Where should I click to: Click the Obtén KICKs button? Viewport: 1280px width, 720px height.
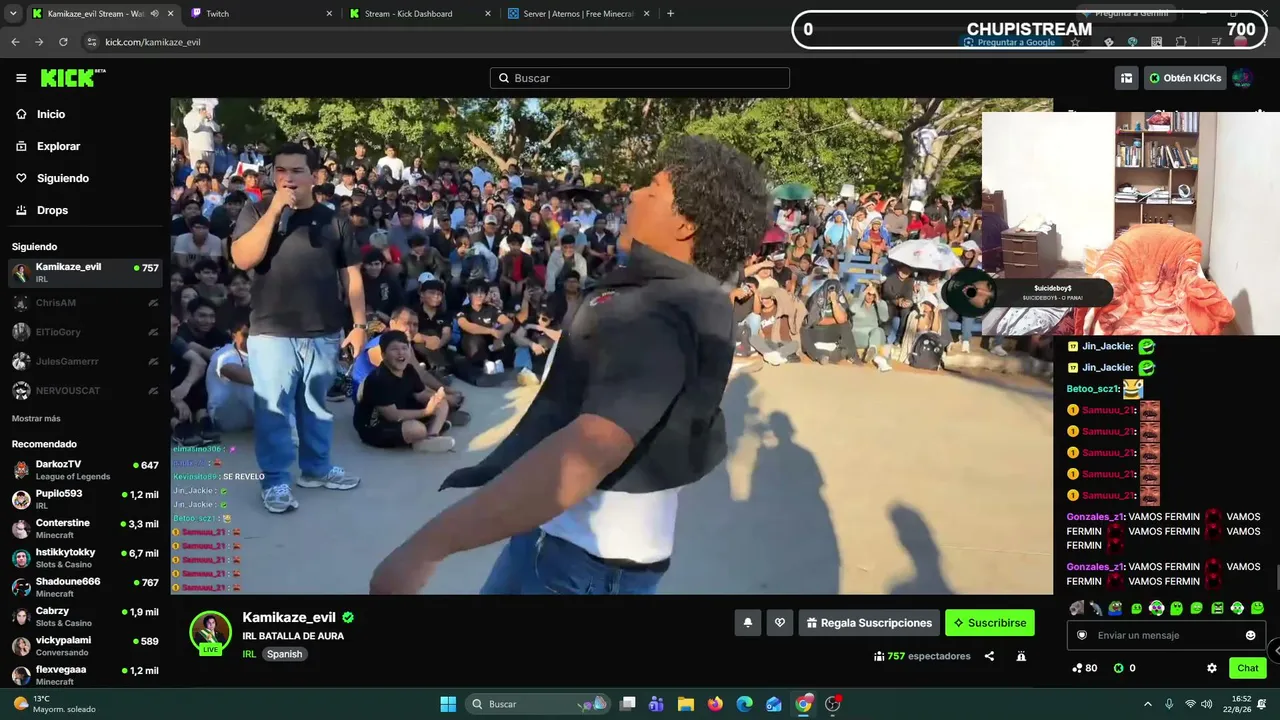pyautogui.click(x=1185, y=78)
